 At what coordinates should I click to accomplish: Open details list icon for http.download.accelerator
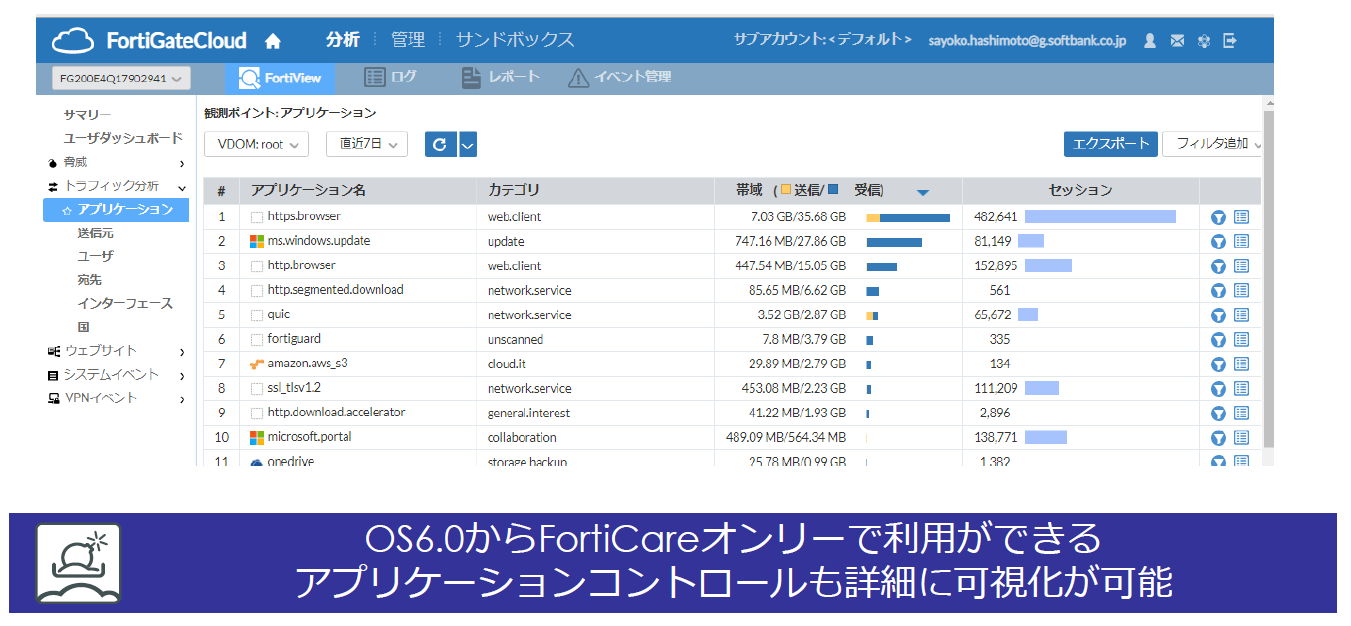[1241, 413]
